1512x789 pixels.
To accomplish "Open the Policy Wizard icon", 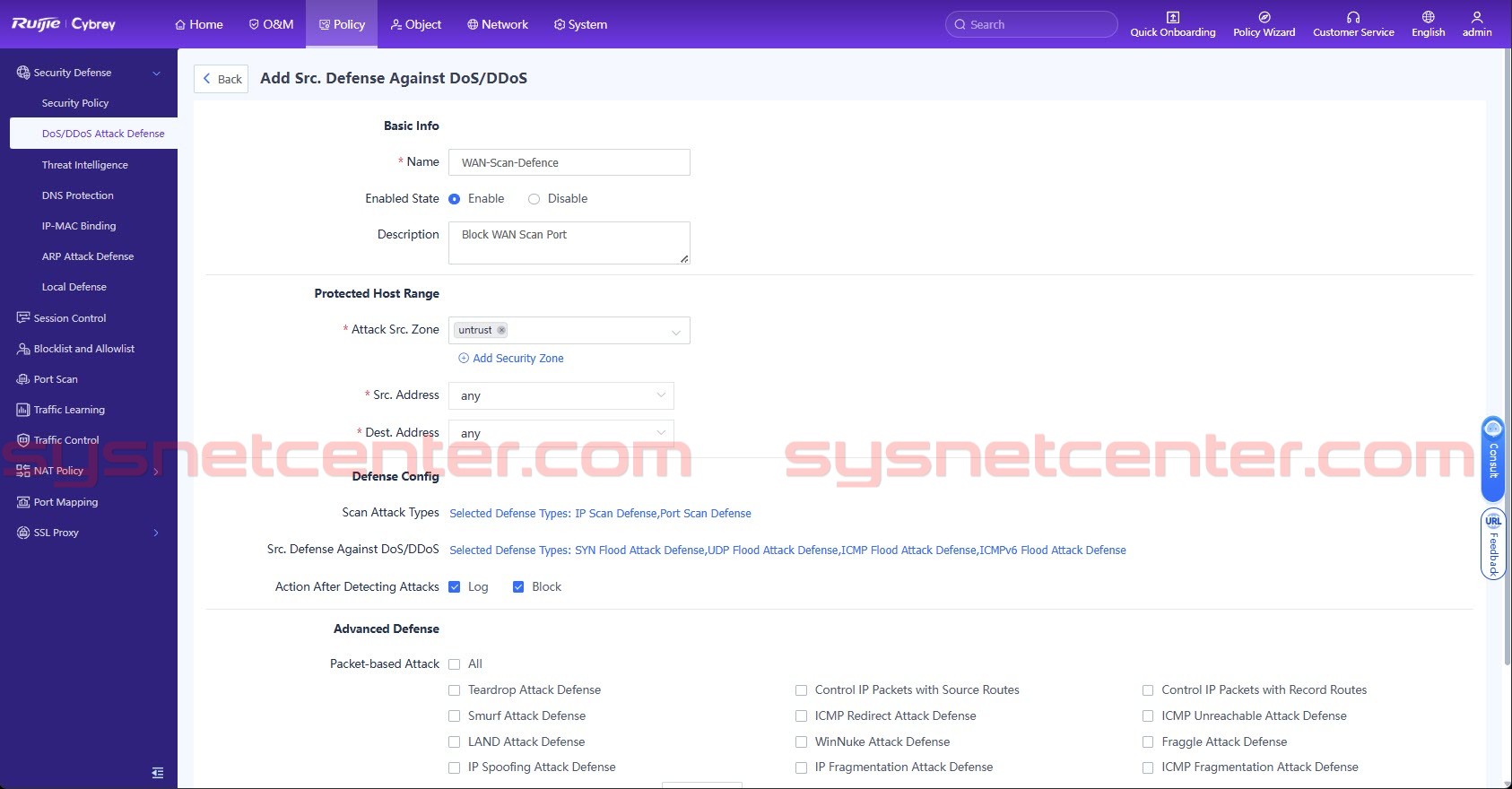I will [1264, 17].
